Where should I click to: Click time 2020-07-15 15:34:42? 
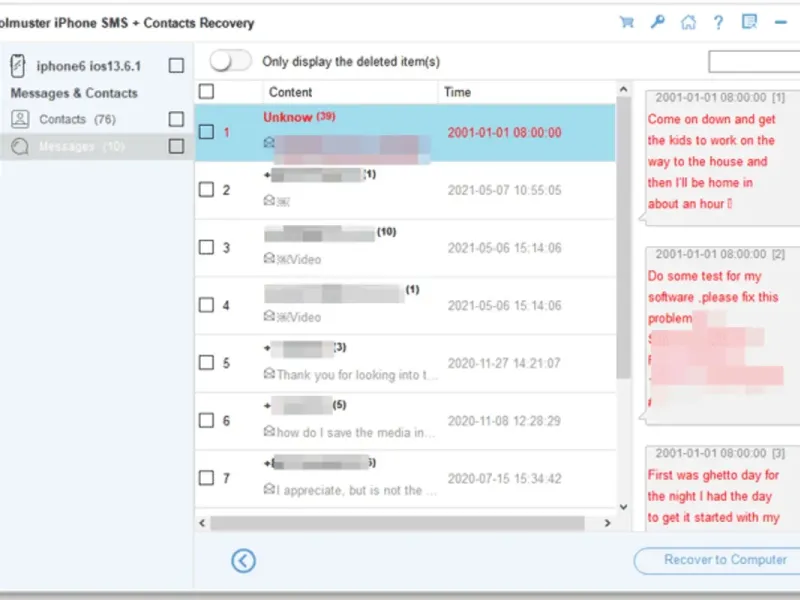click(x=505, y=479)
